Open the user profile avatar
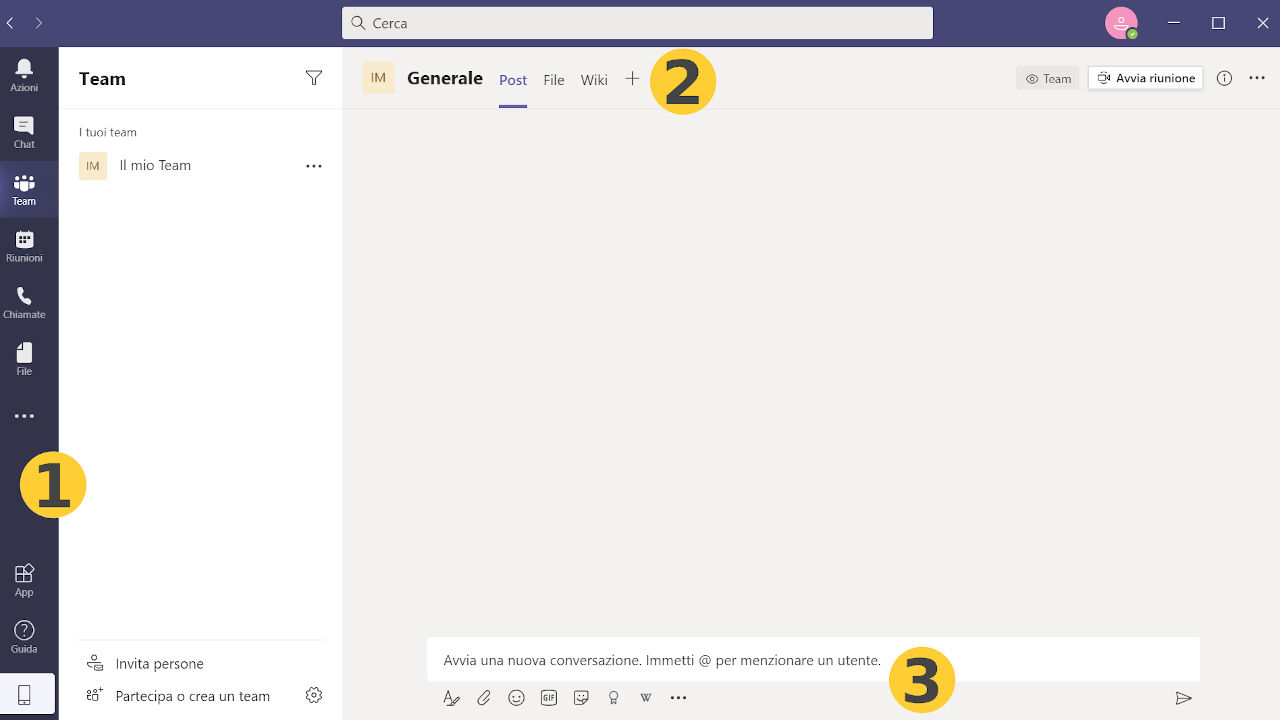The width and height of the screenshot is (1280, 720). pos(1121,23)
